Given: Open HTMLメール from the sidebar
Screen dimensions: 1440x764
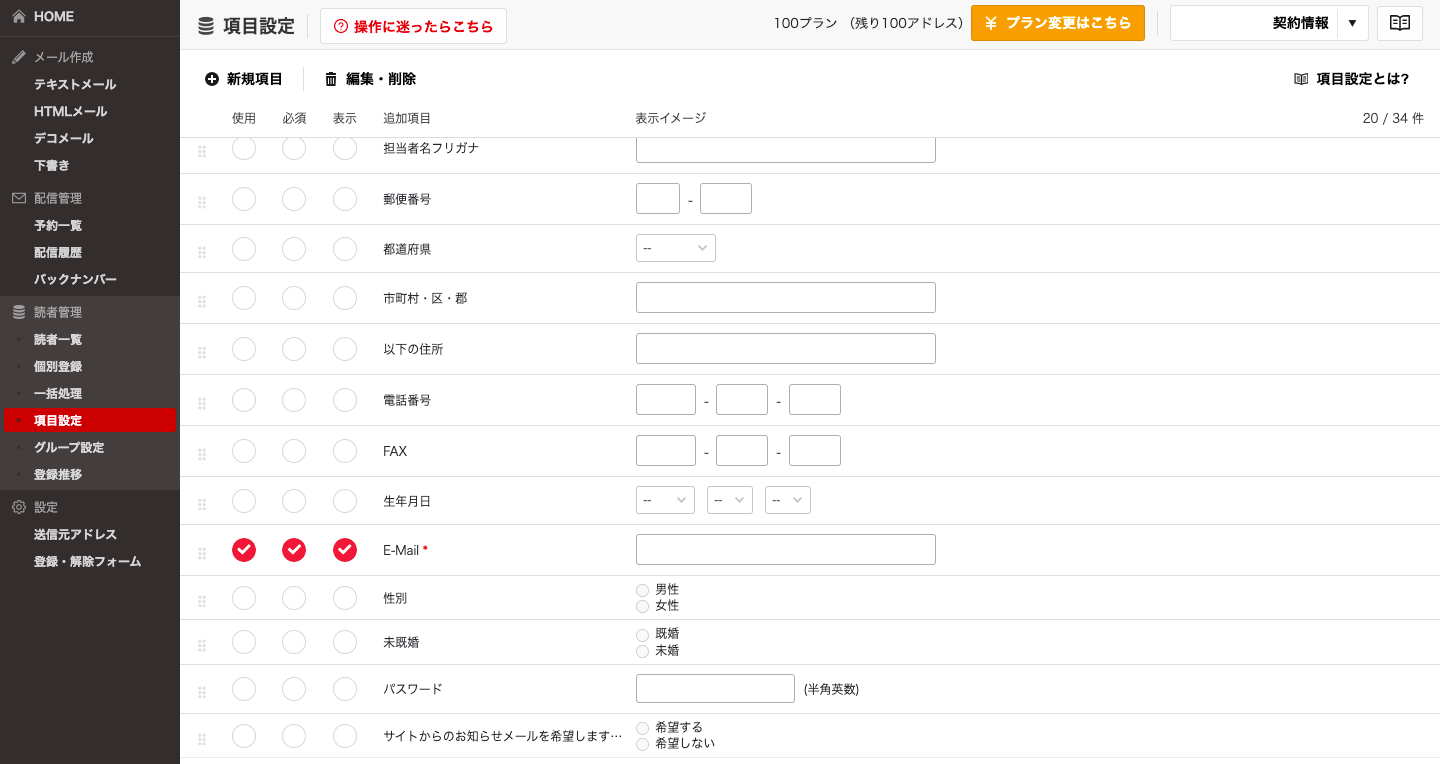Looking at the screenshot, I should pos(70,112).
